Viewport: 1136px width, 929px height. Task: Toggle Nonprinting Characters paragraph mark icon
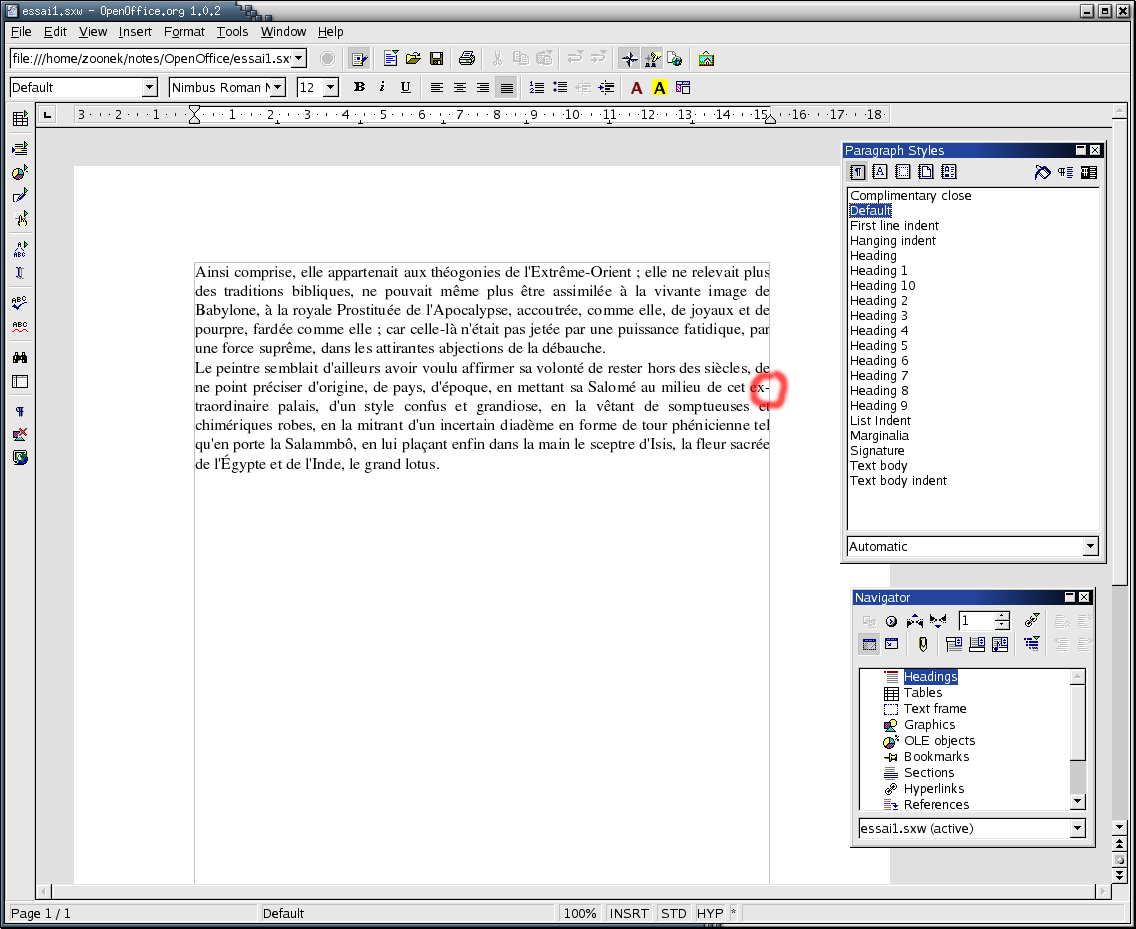click(x=20, y=412)
